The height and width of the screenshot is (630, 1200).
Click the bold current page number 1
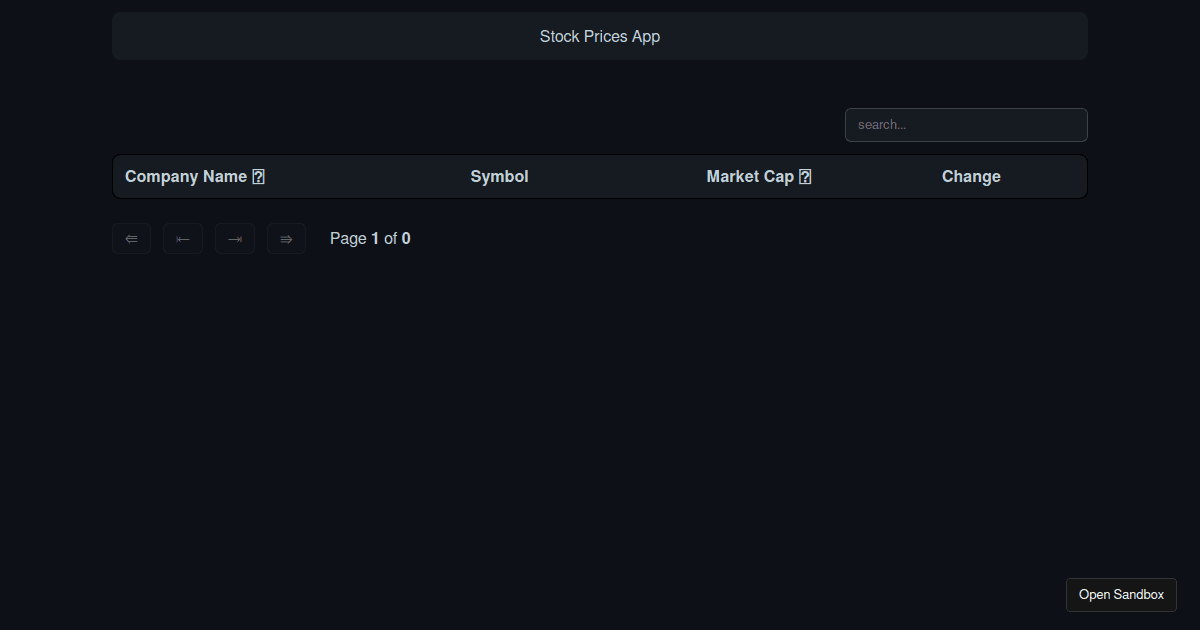[375, 239]
